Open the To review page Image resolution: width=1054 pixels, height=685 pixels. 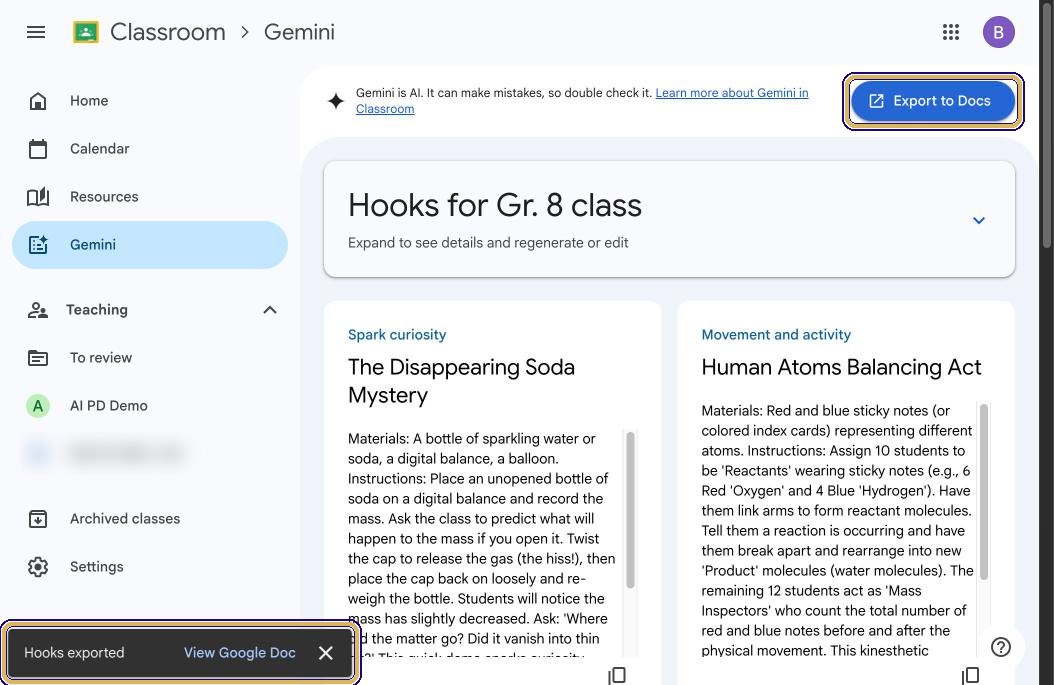click(x=150, y=358)
